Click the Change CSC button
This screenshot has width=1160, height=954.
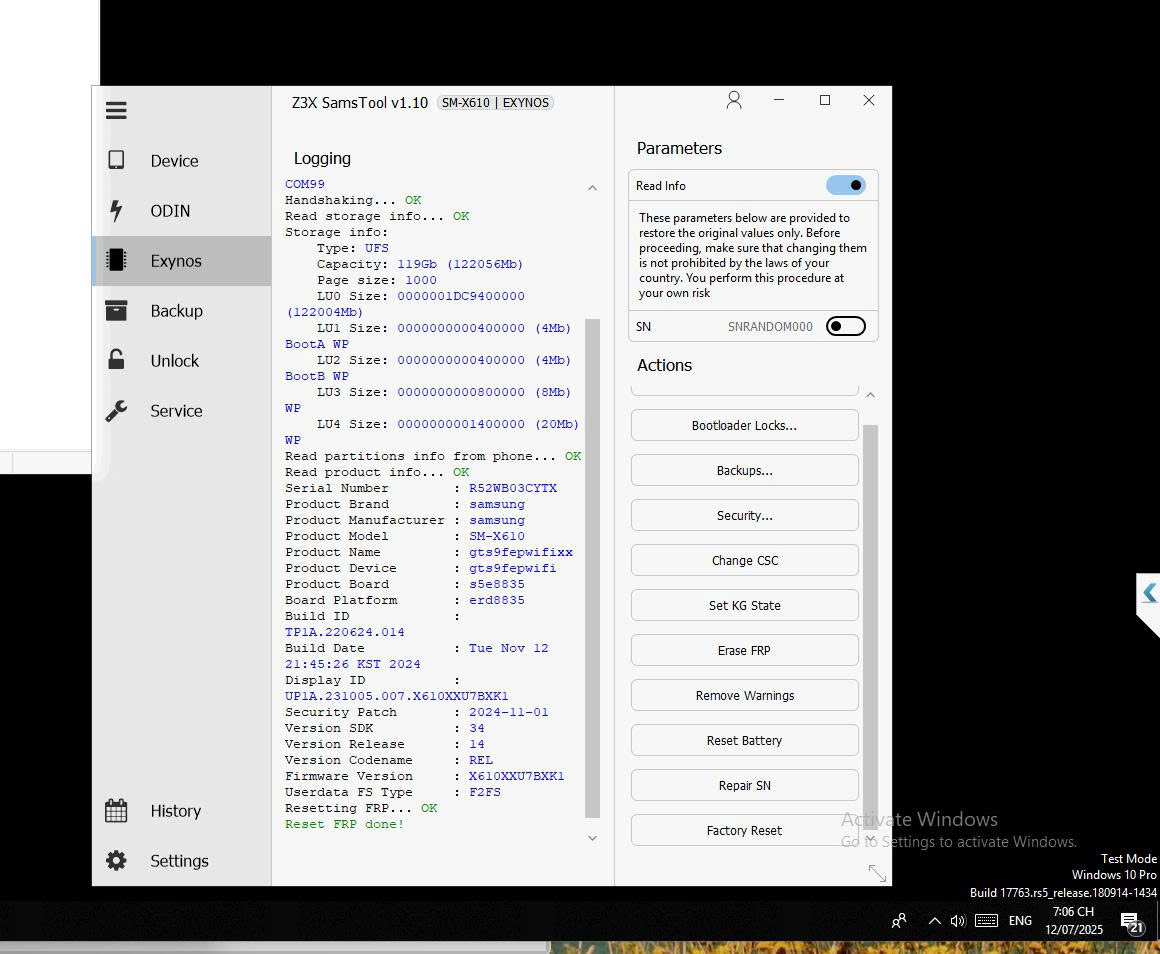[x=744, y=560]
